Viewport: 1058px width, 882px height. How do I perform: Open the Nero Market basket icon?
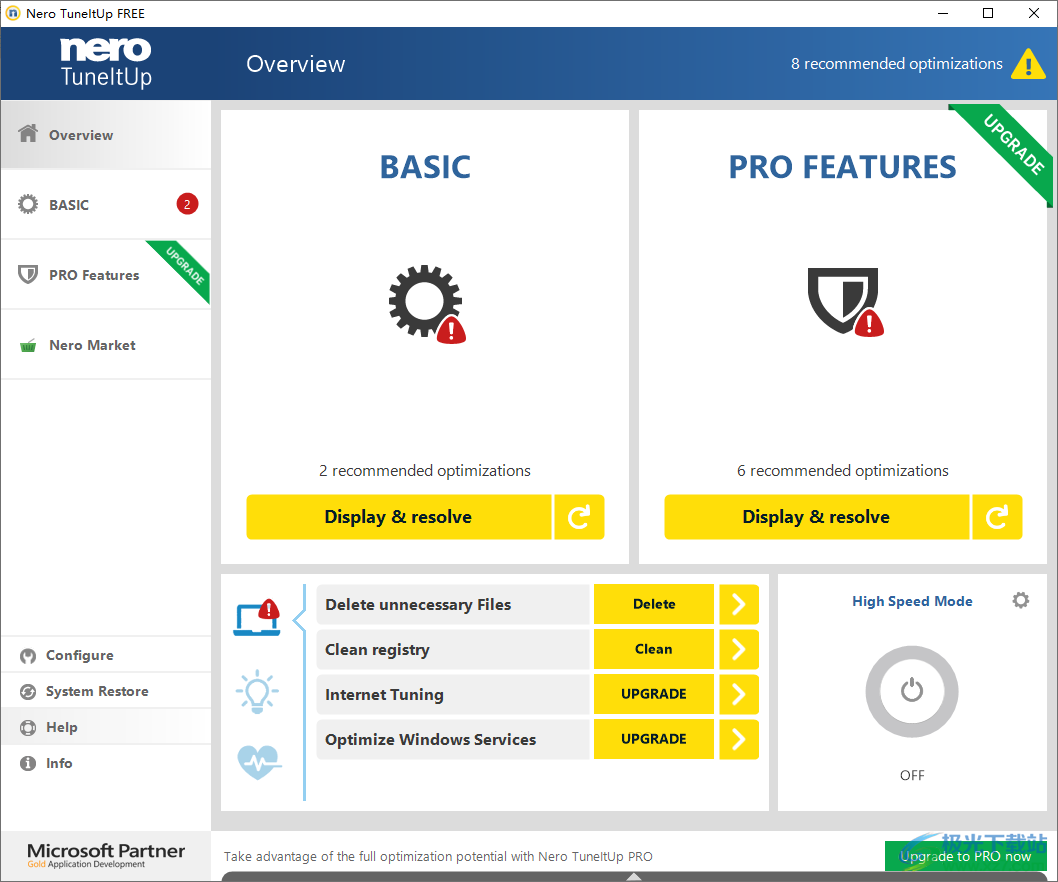tap(28, 346)
